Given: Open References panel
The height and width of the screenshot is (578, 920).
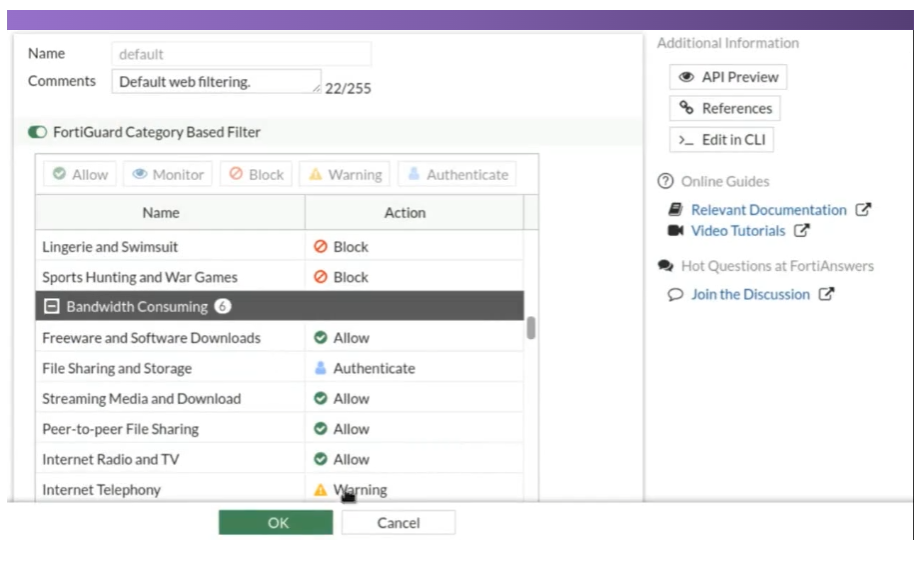Looking at the screenshot, I should (725, 108).
